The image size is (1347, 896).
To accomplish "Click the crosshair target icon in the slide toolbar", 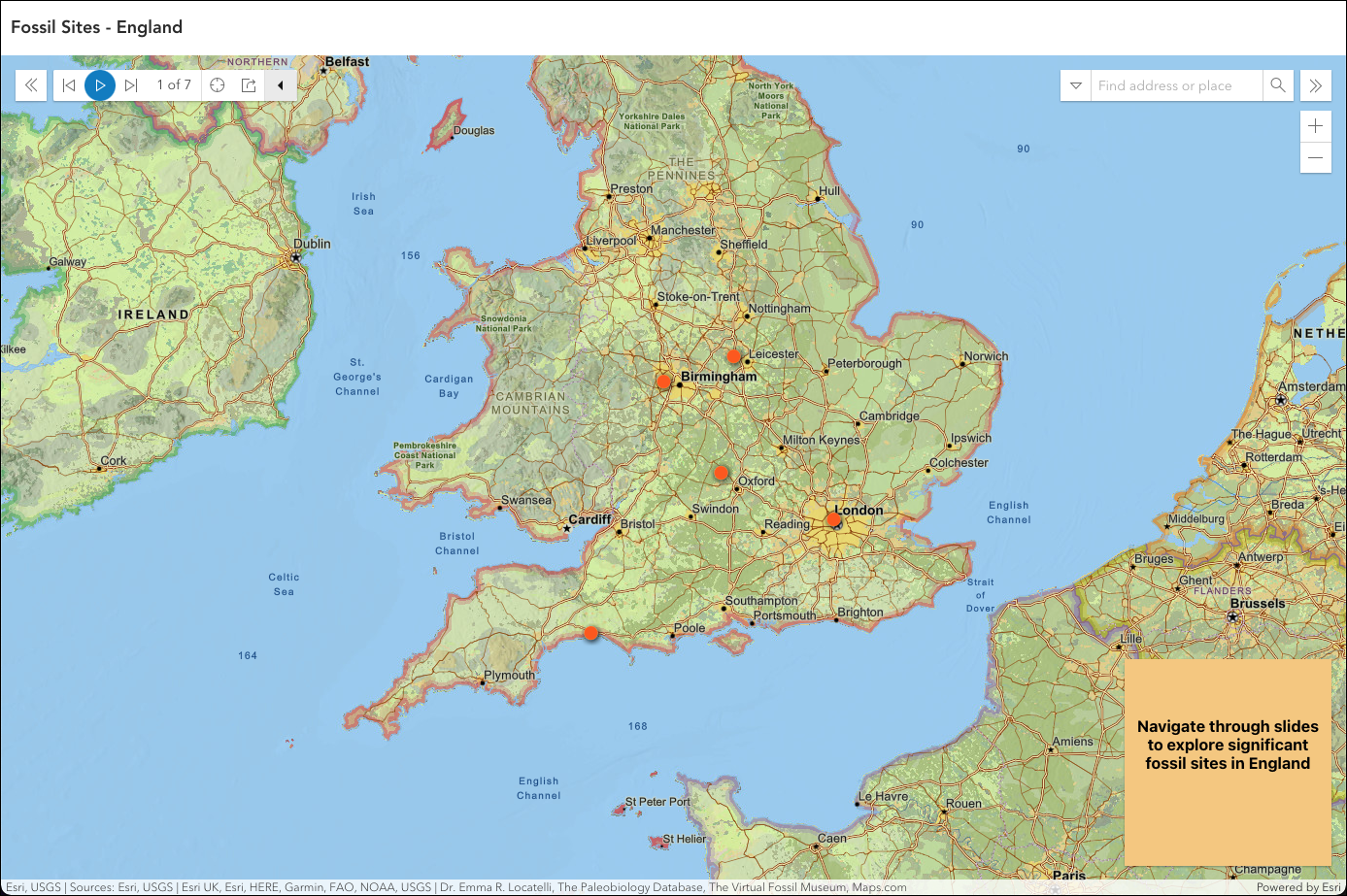I will 218,85.
